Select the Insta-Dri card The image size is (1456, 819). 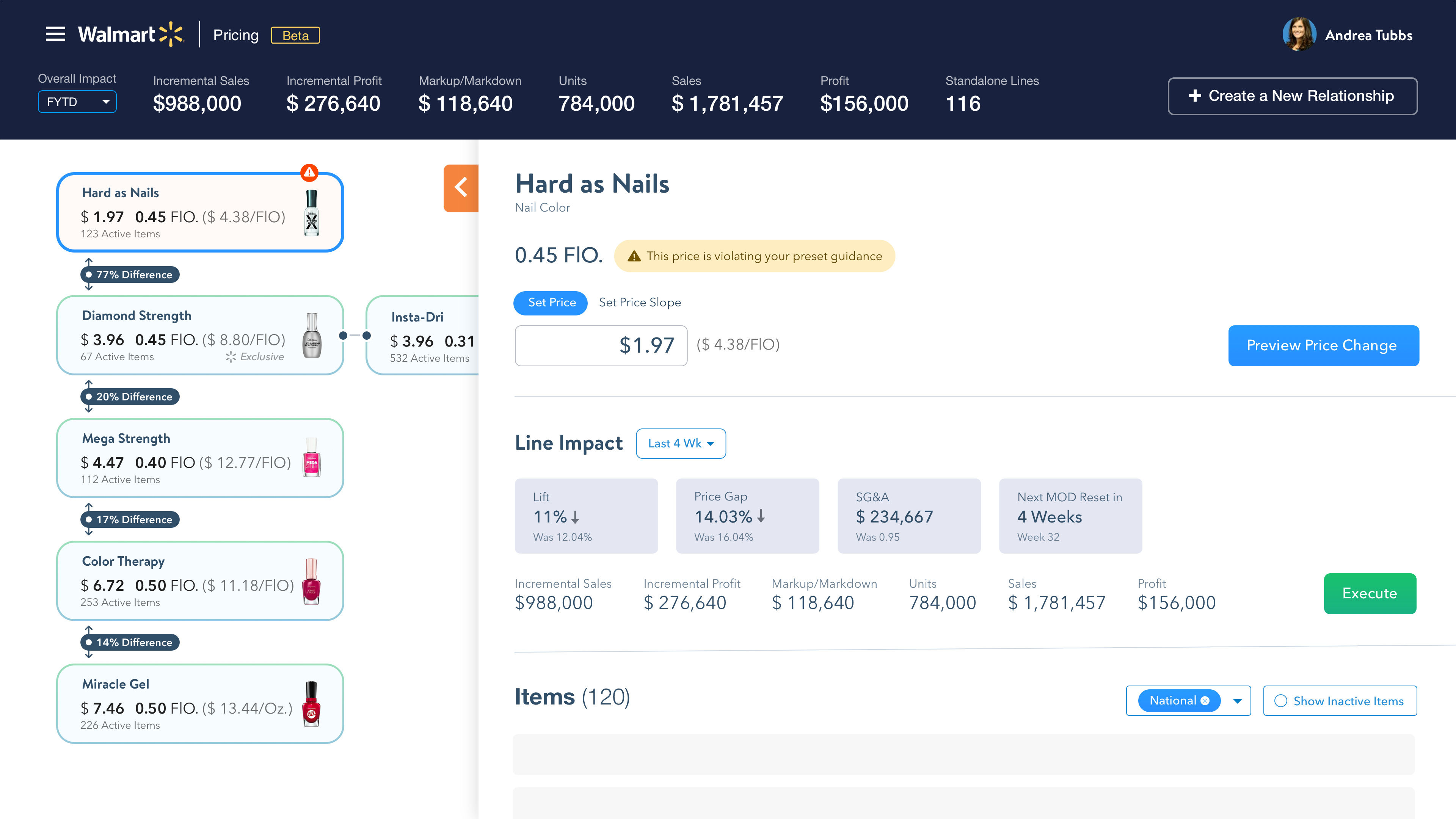coord(422,335)
